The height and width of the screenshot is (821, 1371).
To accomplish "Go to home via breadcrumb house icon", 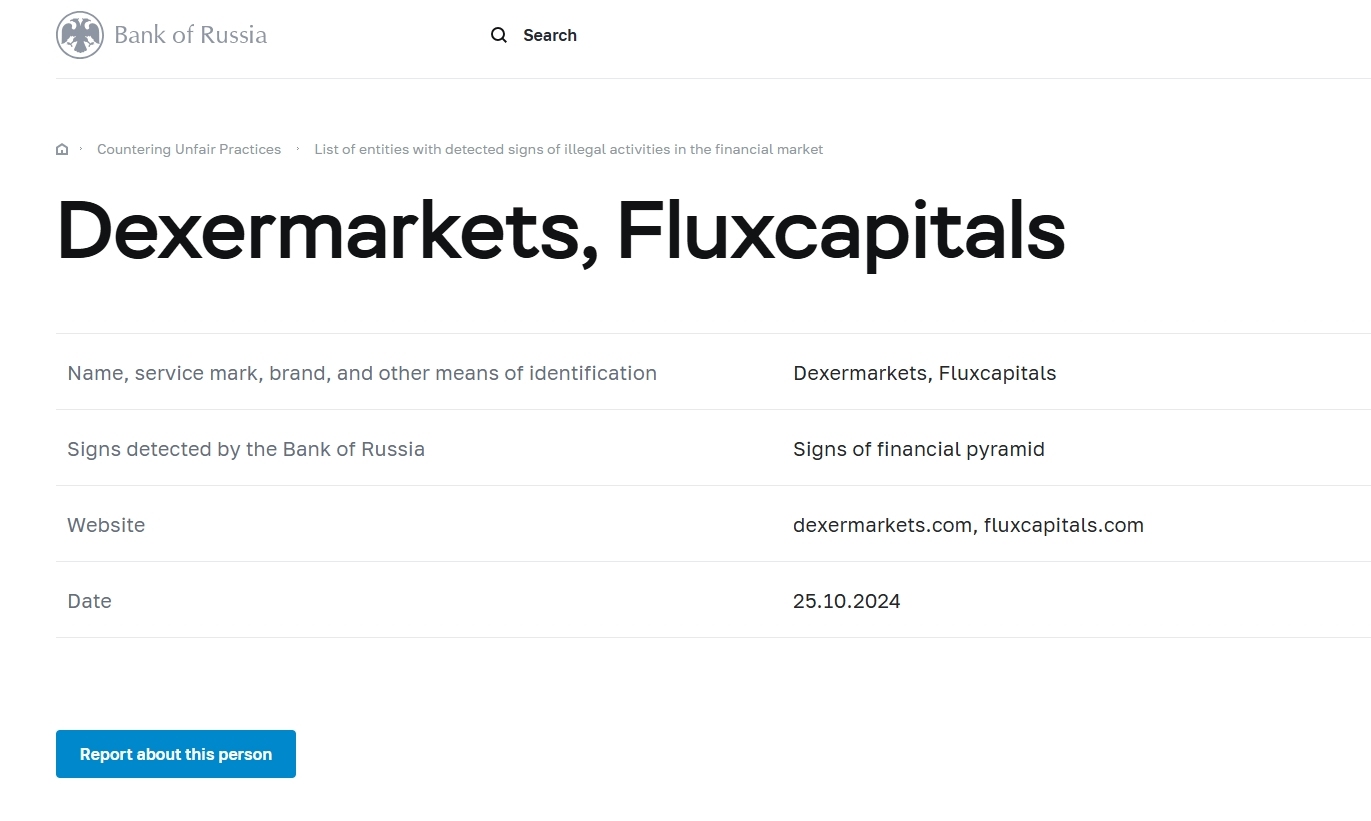I will pos(62,149).
